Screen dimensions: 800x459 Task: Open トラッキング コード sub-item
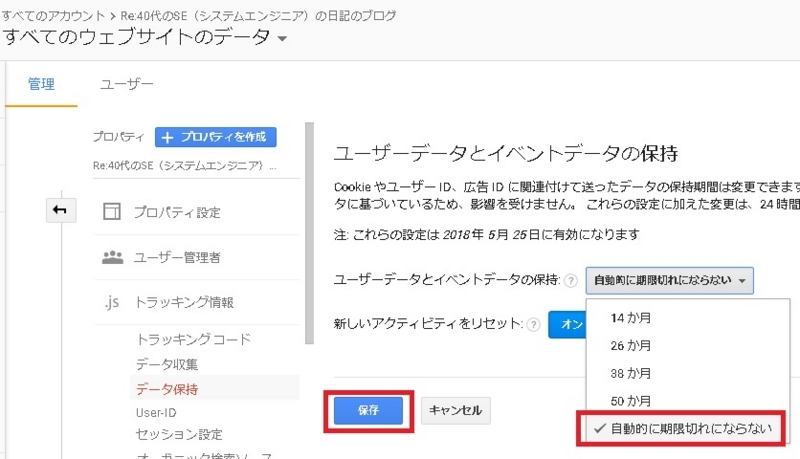(x=193, y=339)
